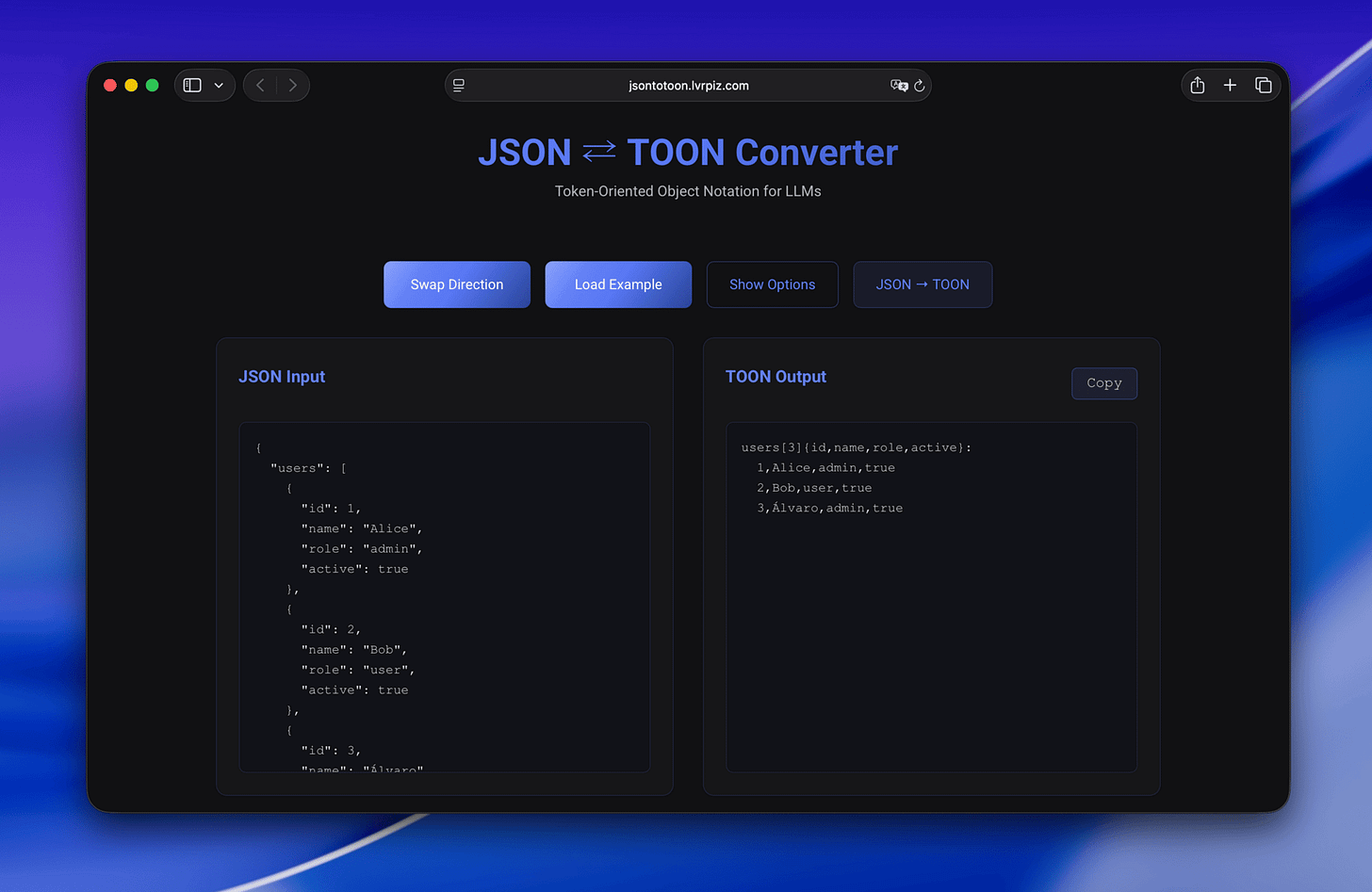This screenshot has height=892, width=1372.
Task: Click the "users": [ line in JSON input
Action: point(308,468)
